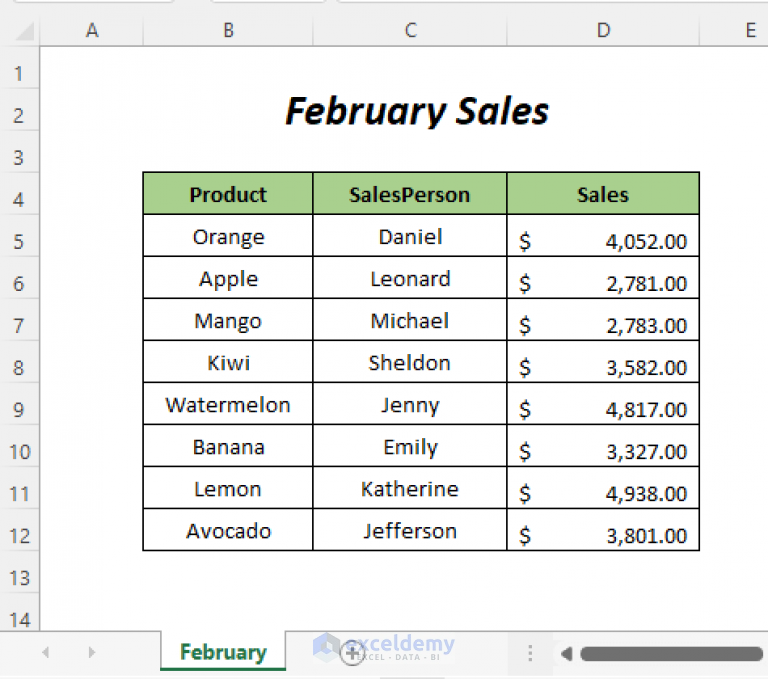Click the horizontal scroll left arrow
768x679 pixels.
566,654
